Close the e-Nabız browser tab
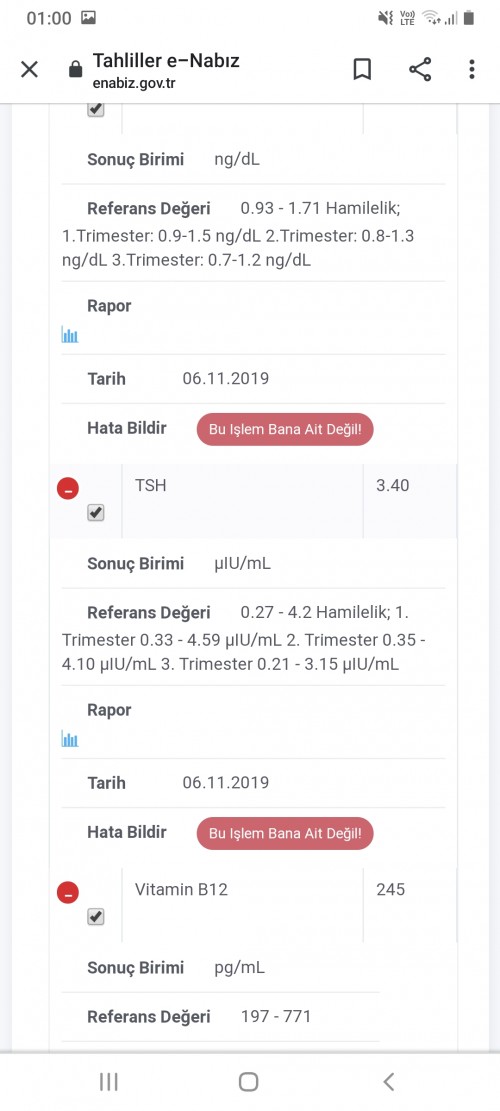The image size is (500, 1111). click(x=29, y=69)
